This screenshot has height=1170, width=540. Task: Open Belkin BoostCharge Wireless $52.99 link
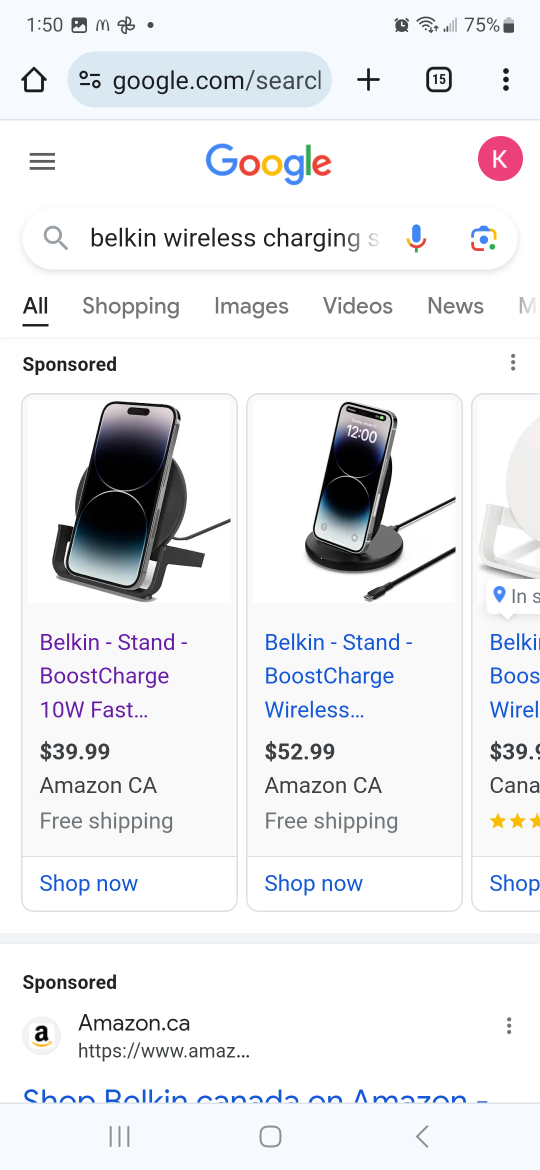[339, 676]
